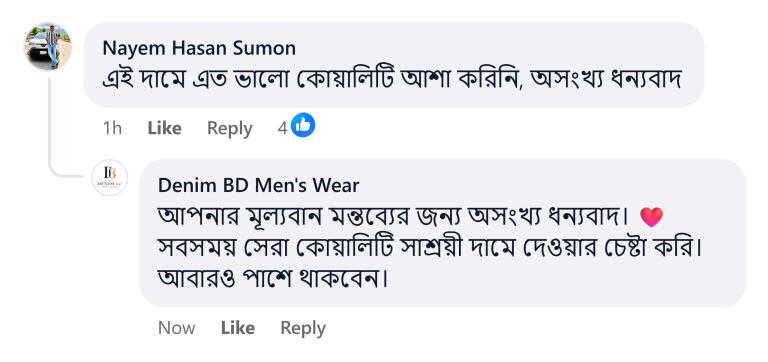The image size is (768, 362).
Task: Like the Denim BD Men's Wear reply
Action: (x=238, y=328)
